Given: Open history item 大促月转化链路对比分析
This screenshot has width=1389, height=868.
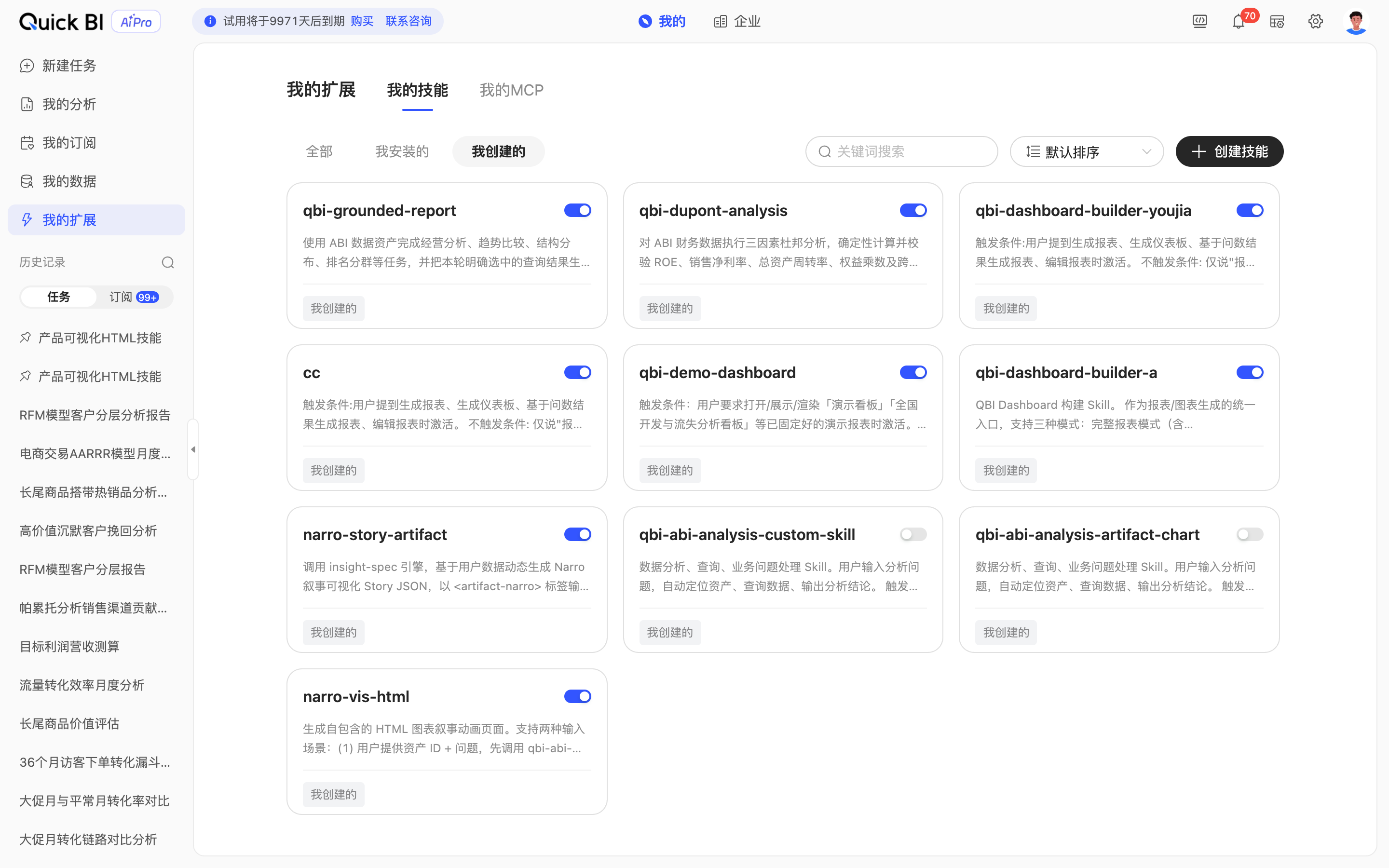Looking at the screenshot, I should (x=88, y=839).
